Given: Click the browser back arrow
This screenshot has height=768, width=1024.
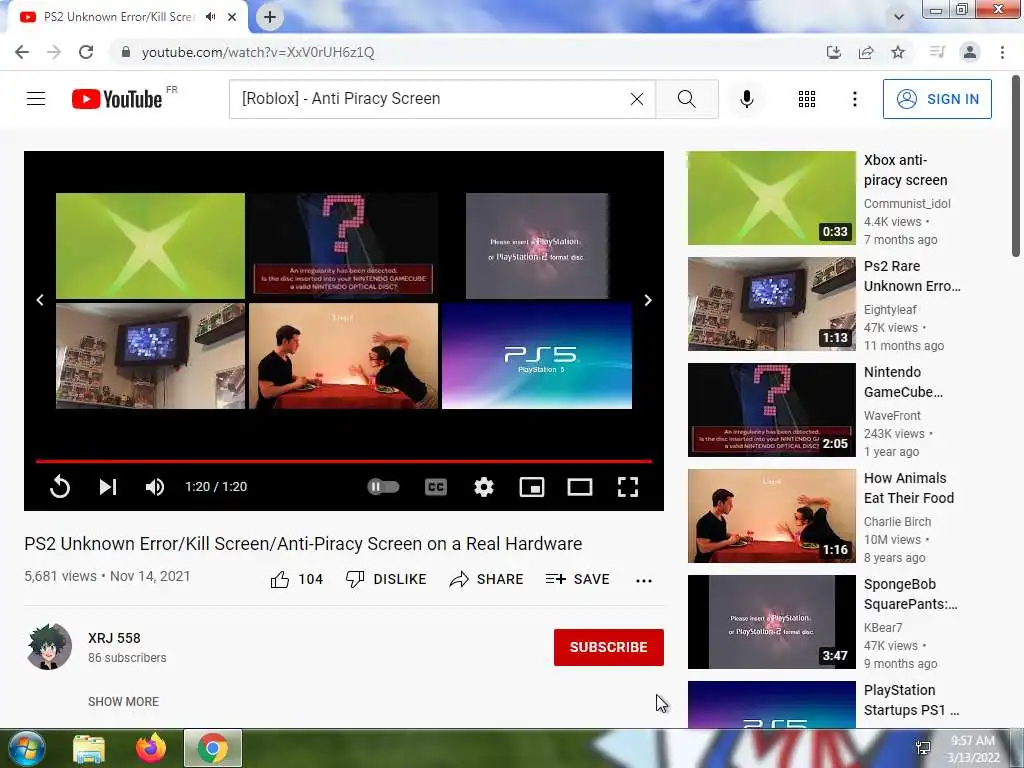Looking at the screenshot, I should [22, 52].
